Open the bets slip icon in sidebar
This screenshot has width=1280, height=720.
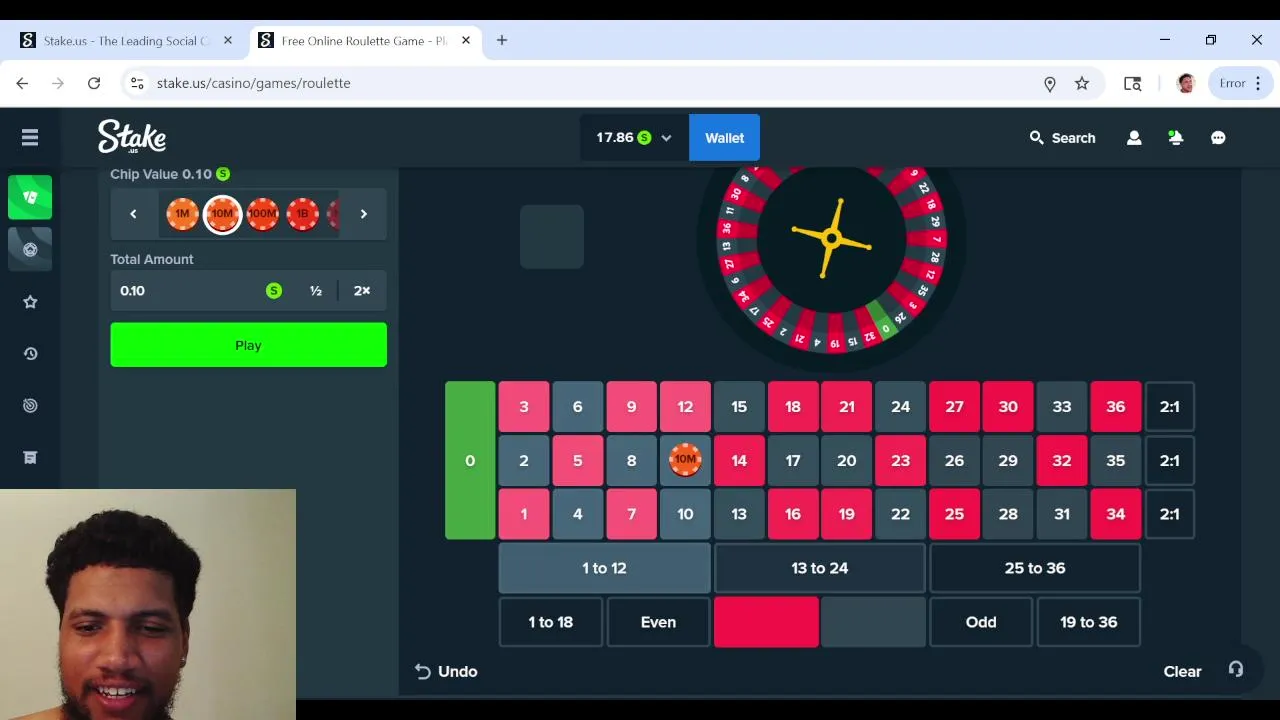30,458
